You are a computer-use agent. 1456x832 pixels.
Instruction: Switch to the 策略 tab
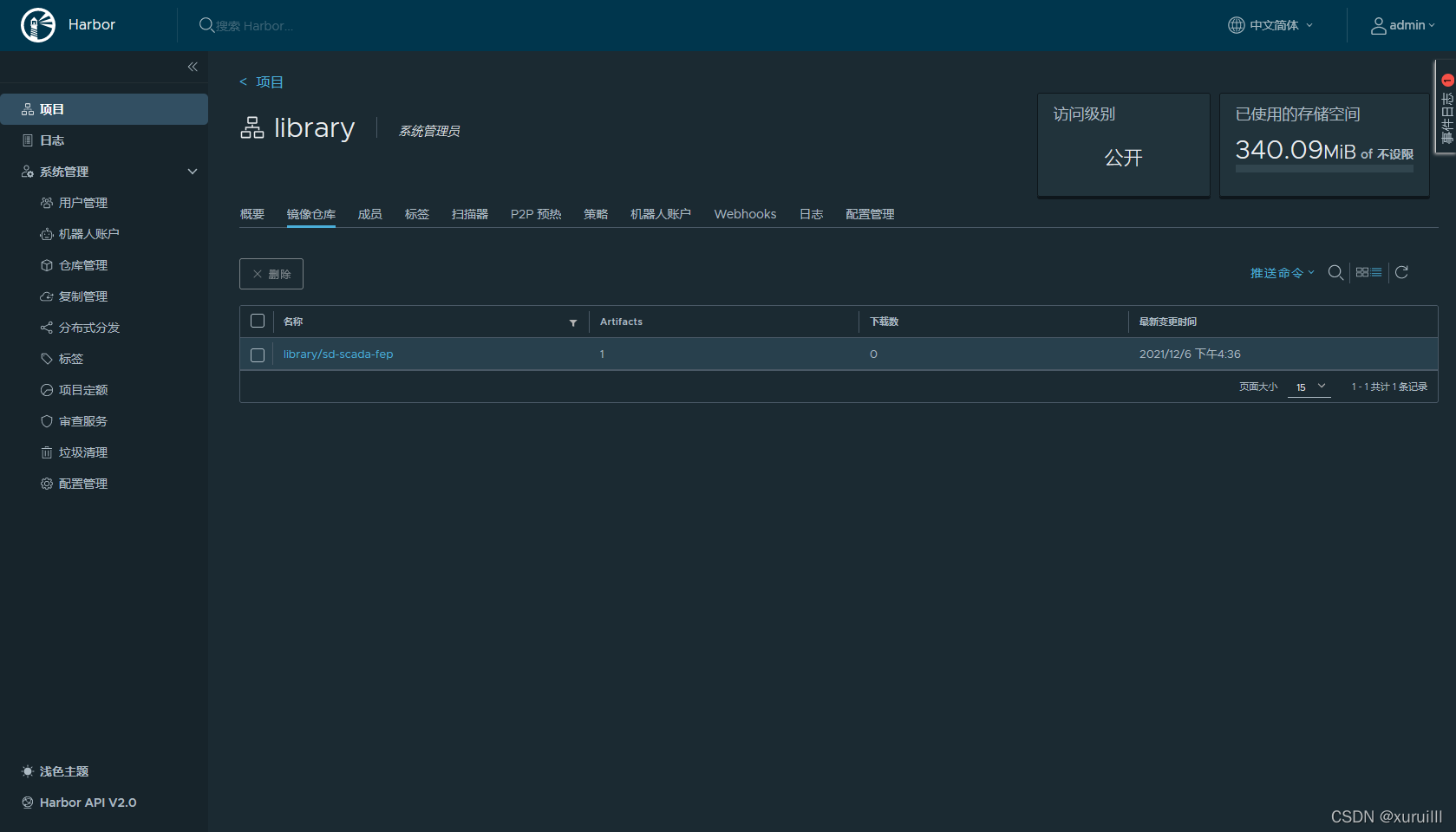click(x=596, y=214)
